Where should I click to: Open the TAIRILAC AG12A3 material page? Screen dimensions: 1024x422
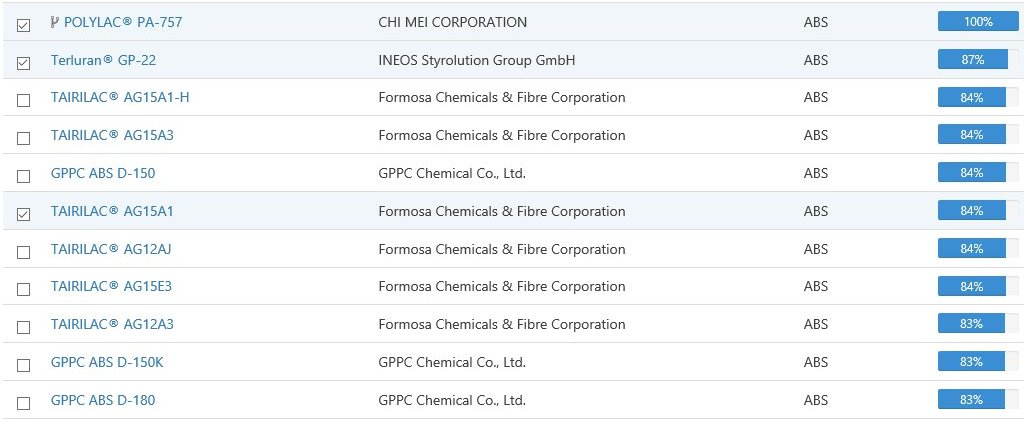[111, 325]
